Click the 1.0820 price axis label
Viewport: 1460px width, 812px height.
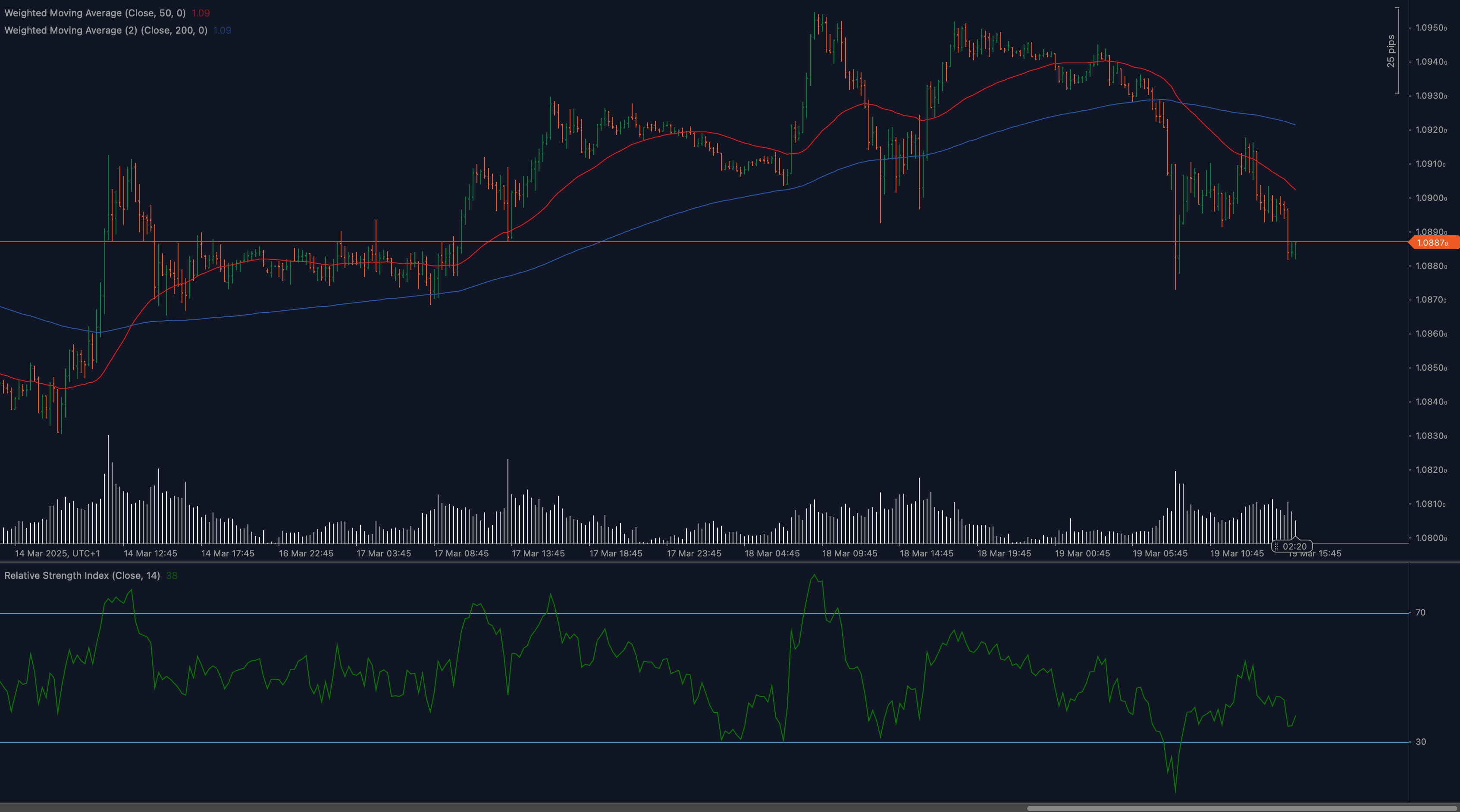1431,470
